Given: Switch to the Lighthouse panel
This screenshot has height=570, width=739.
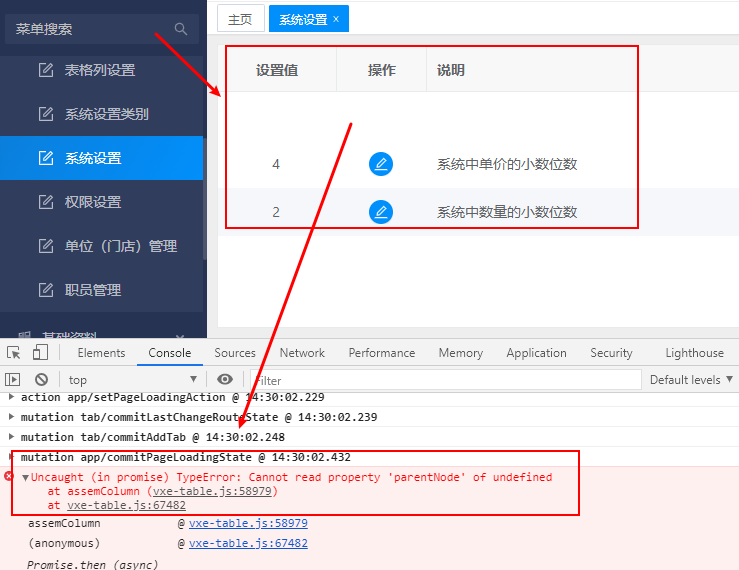Looking at the screenshot, I should point(694,353).
